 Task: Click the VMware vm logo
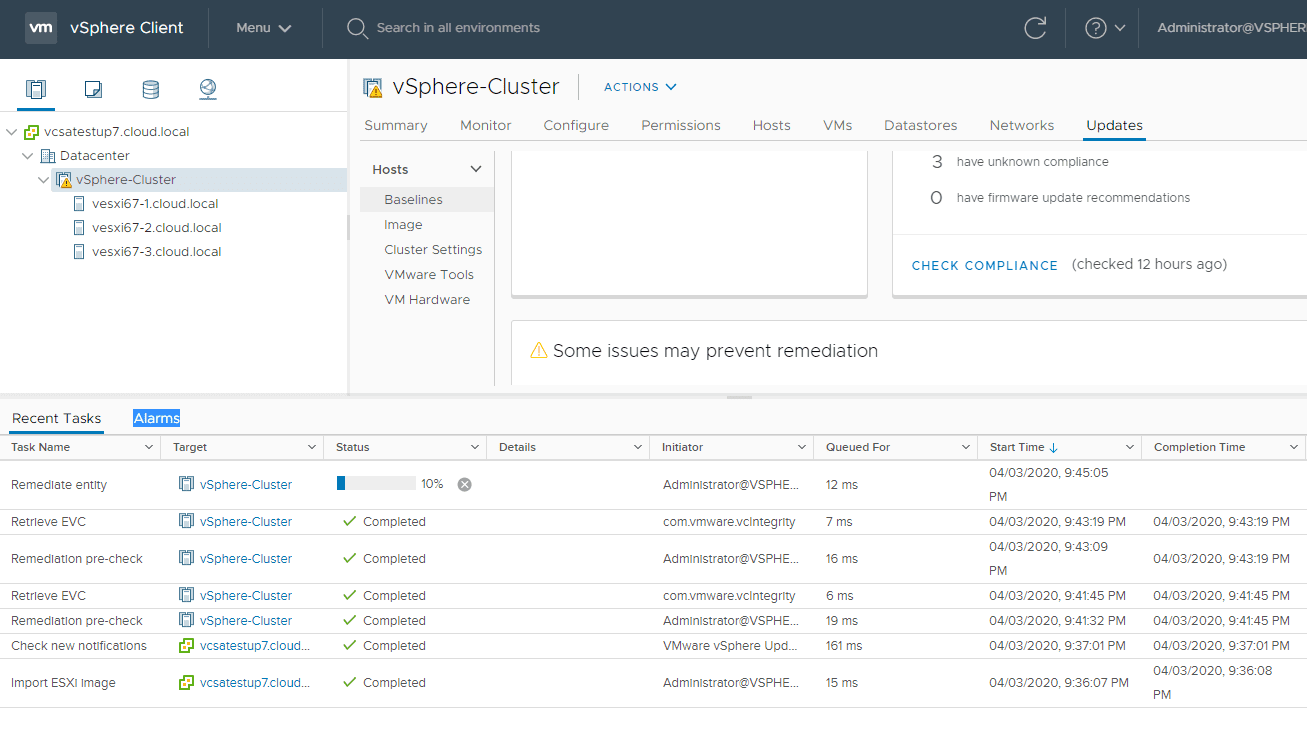41,28
